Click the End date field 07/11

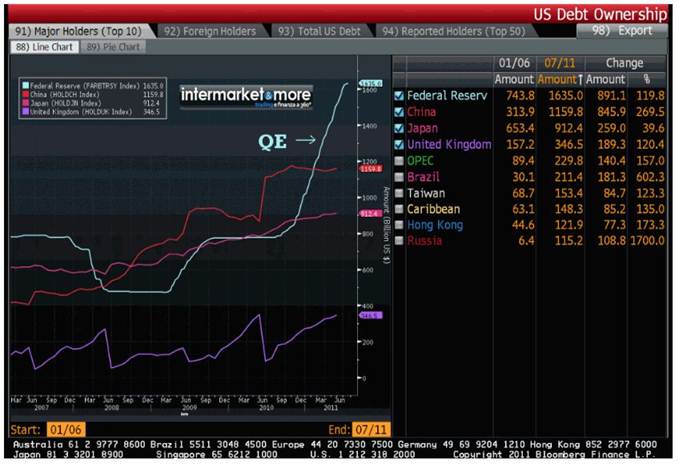[371, 429]
